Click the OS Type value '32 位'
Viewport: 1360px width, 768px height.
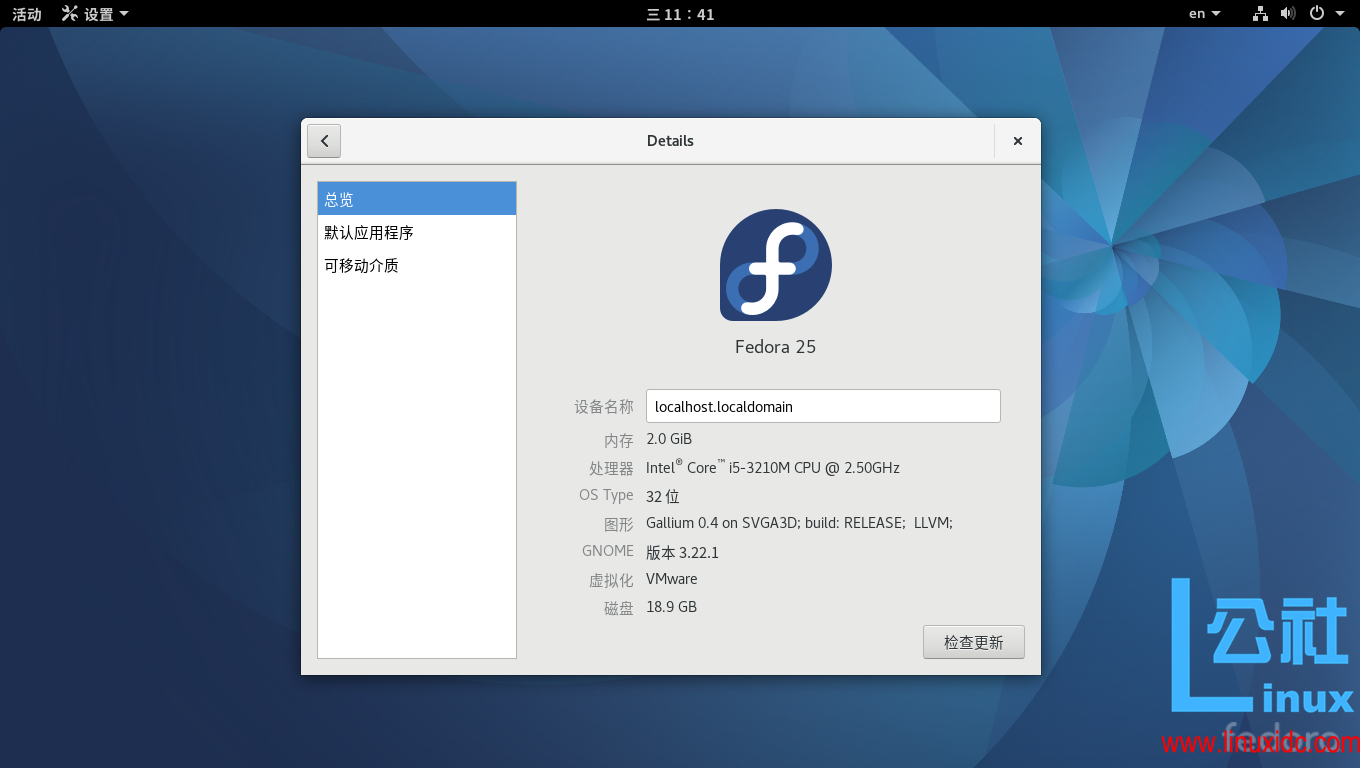663,496
